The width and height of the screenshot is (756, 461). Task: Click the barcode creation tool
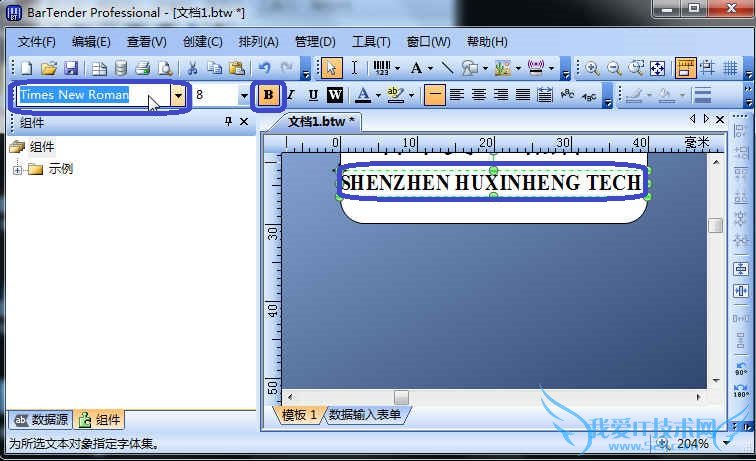[x=382, y=68]
